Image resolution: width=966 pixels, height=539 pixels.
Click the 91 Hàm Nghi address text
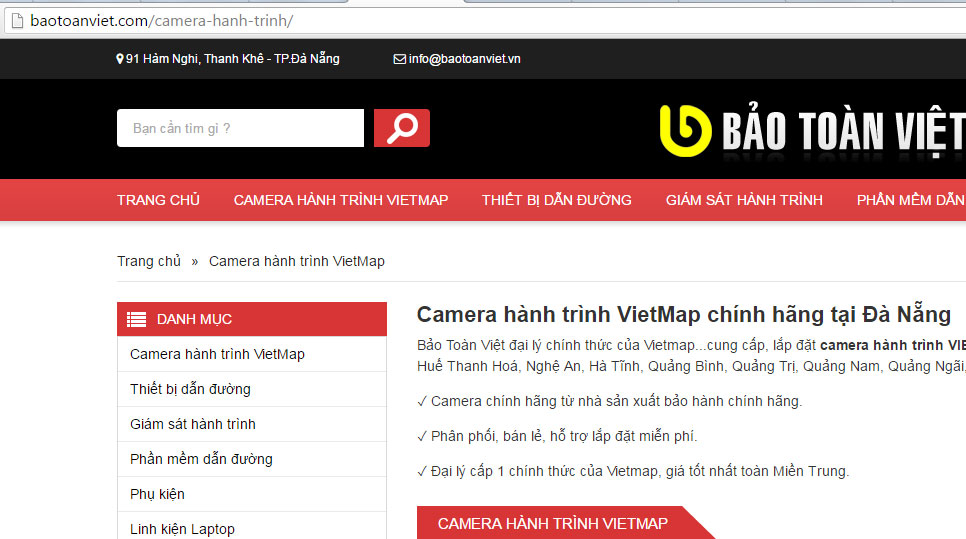[x=232, y=59]
